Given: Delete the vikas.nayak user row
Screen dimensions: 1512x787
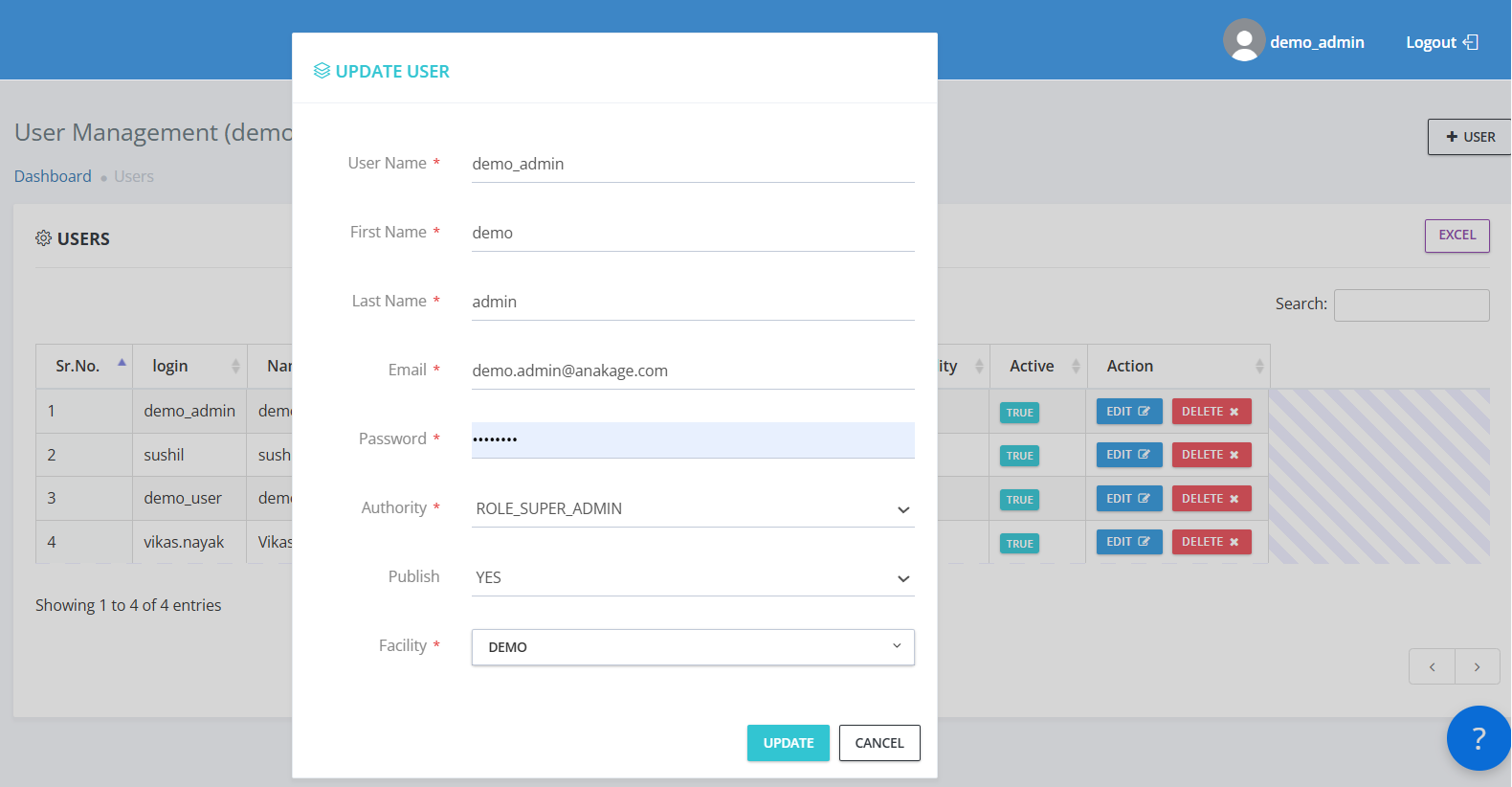Looking at the screenshot, I should pyautogui.click(x=1211, y=542).
